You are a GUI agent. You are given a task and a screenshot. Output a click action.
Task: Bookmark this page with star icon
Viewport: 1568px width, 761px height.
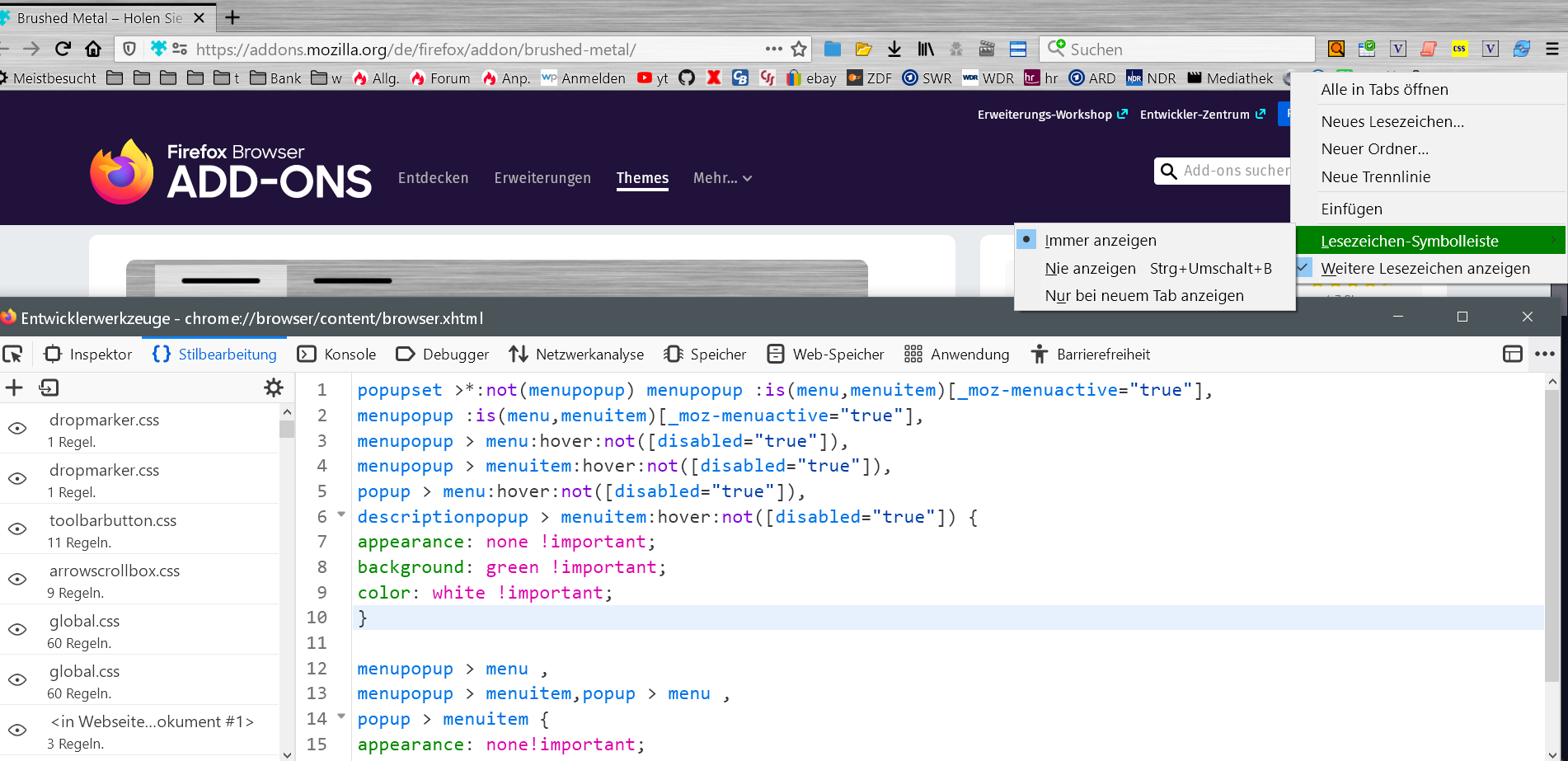coord(798,49)
